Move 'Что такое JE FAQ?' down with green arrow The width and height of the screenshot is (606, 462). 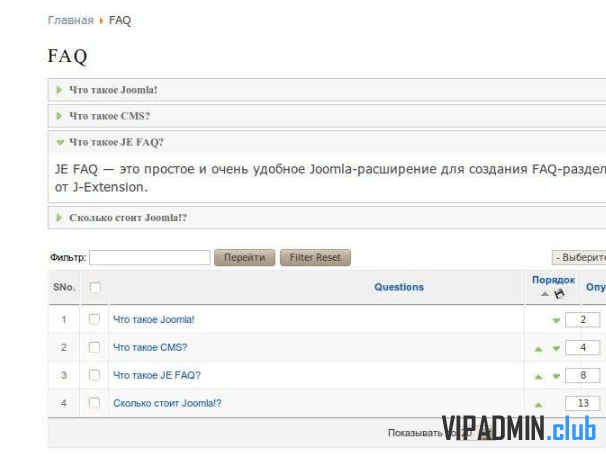[x=556, y=376]
